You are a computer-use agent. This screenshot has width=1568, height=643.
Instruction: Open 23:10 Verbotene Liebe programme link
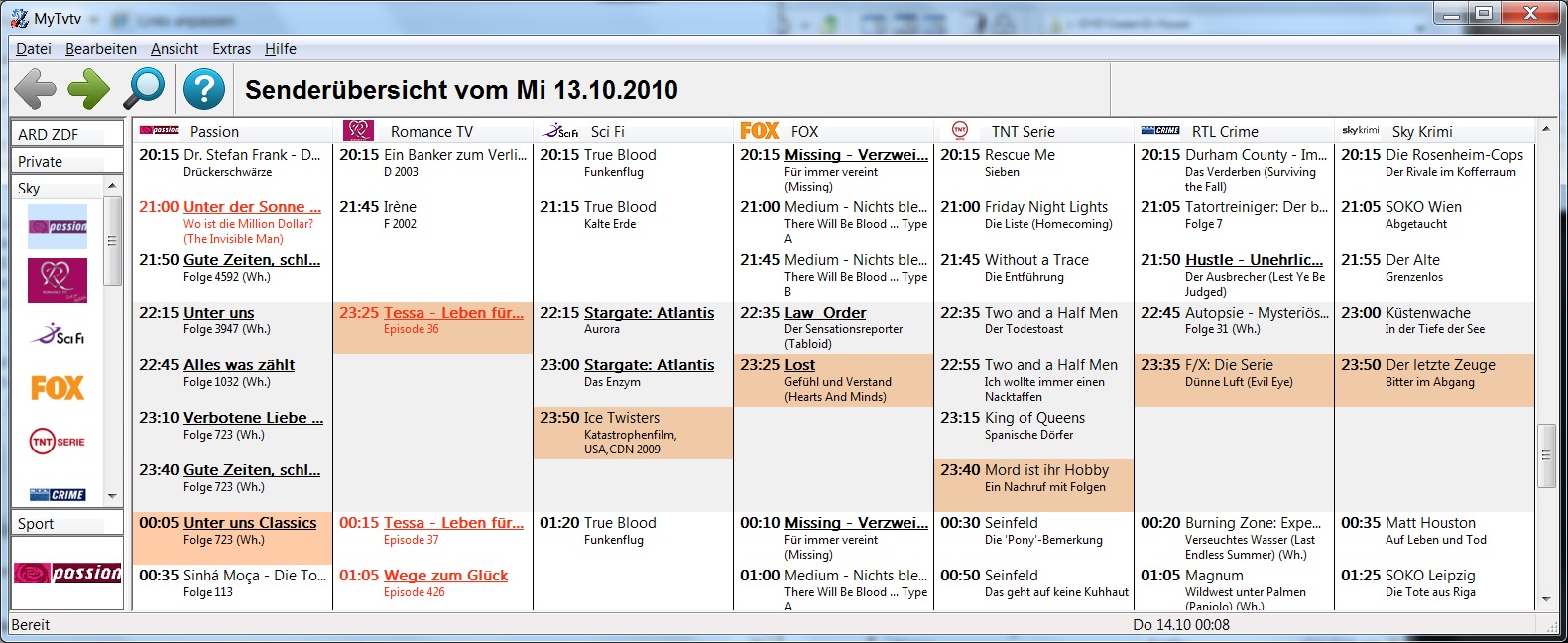(253, 418)
